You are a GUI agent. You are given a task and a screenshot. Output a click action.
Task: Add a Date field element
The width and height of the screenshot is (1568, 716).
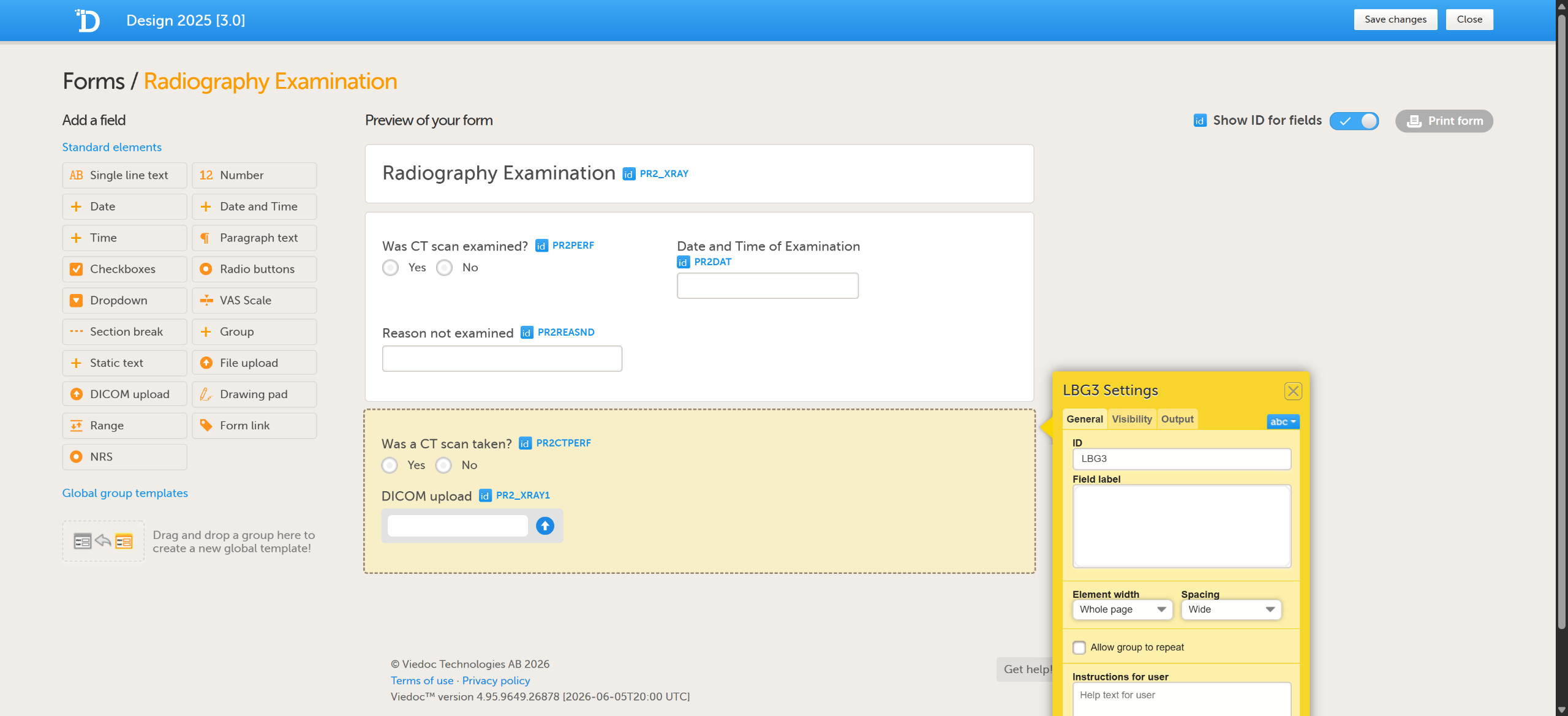coord(124,206)
